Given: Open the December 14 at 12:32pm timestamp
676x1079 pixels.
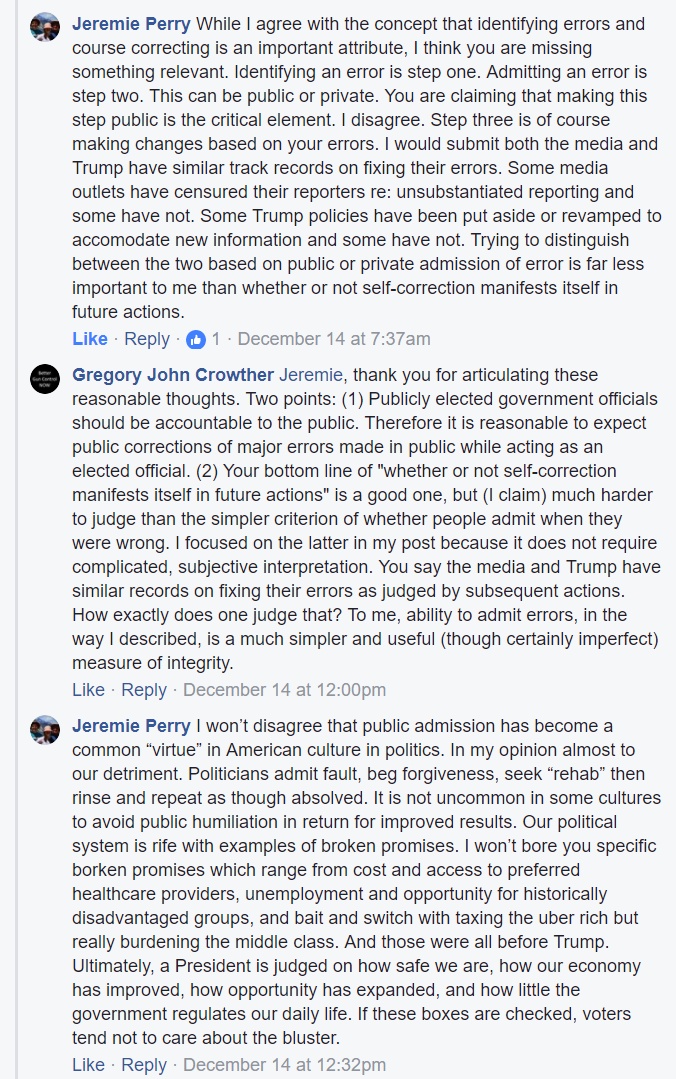Looking at the screenshot, I should pos(284,1065).
